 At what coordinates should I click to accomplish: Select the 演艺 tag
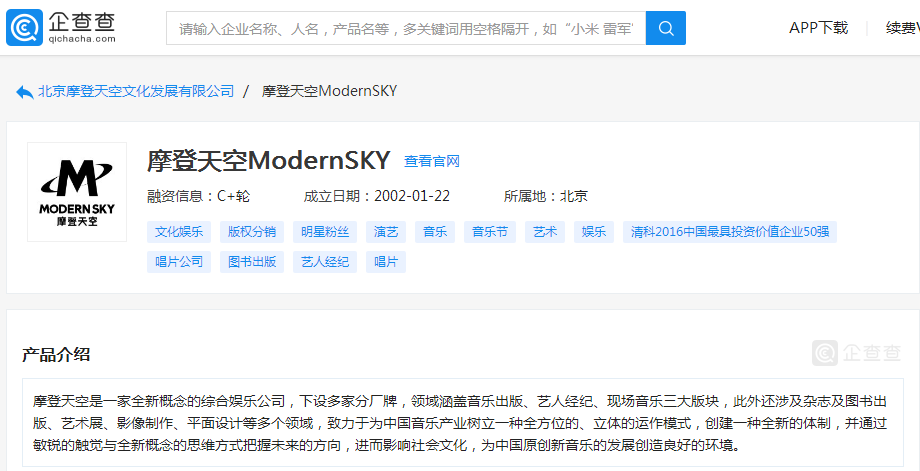click(386, 232)
